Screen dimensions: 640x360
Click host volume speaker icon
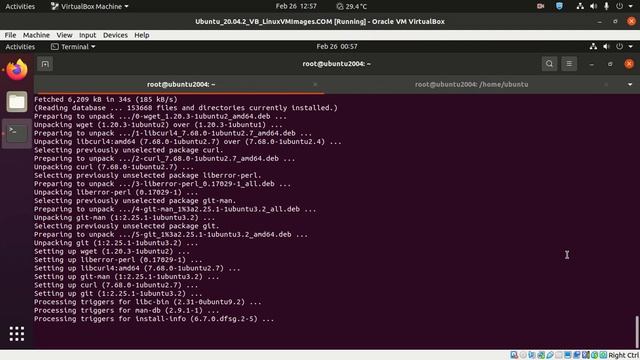click(x=593, y=6)
